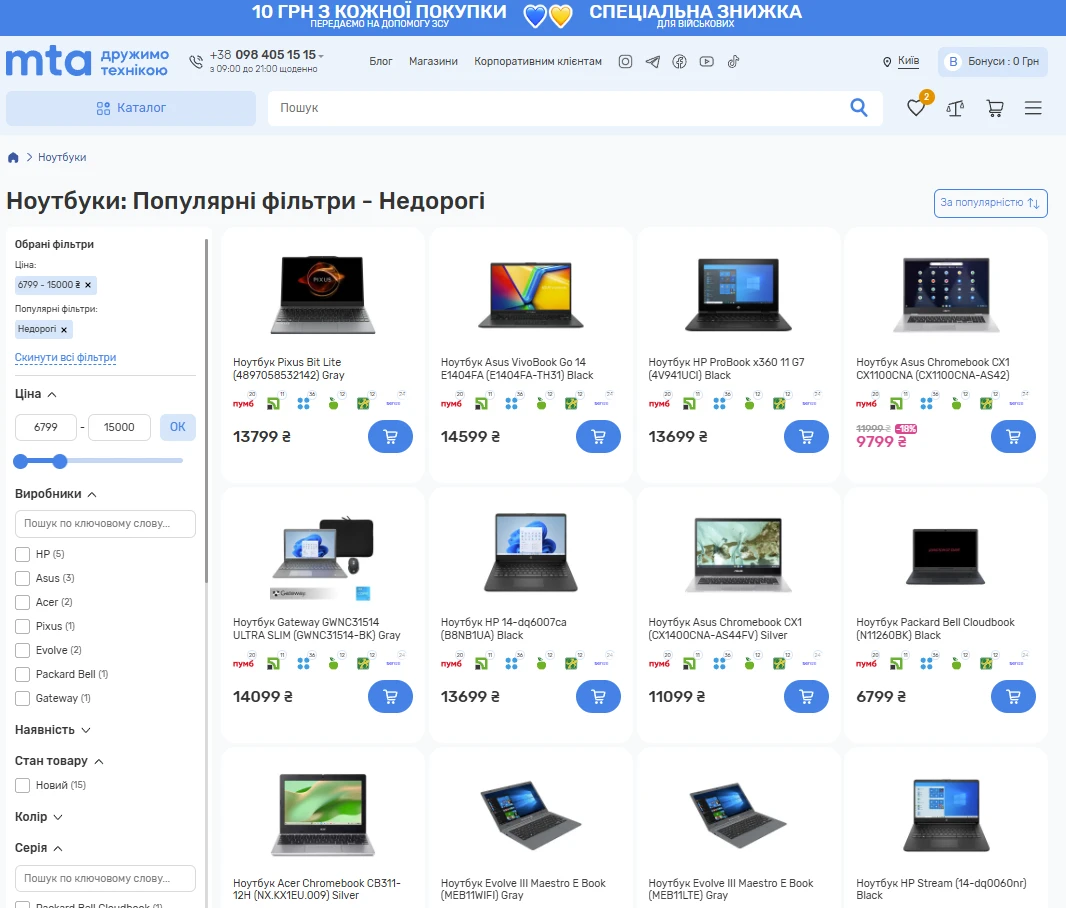
Task: Collapse the Виробники filter section
Action: (x=56, y=494)
